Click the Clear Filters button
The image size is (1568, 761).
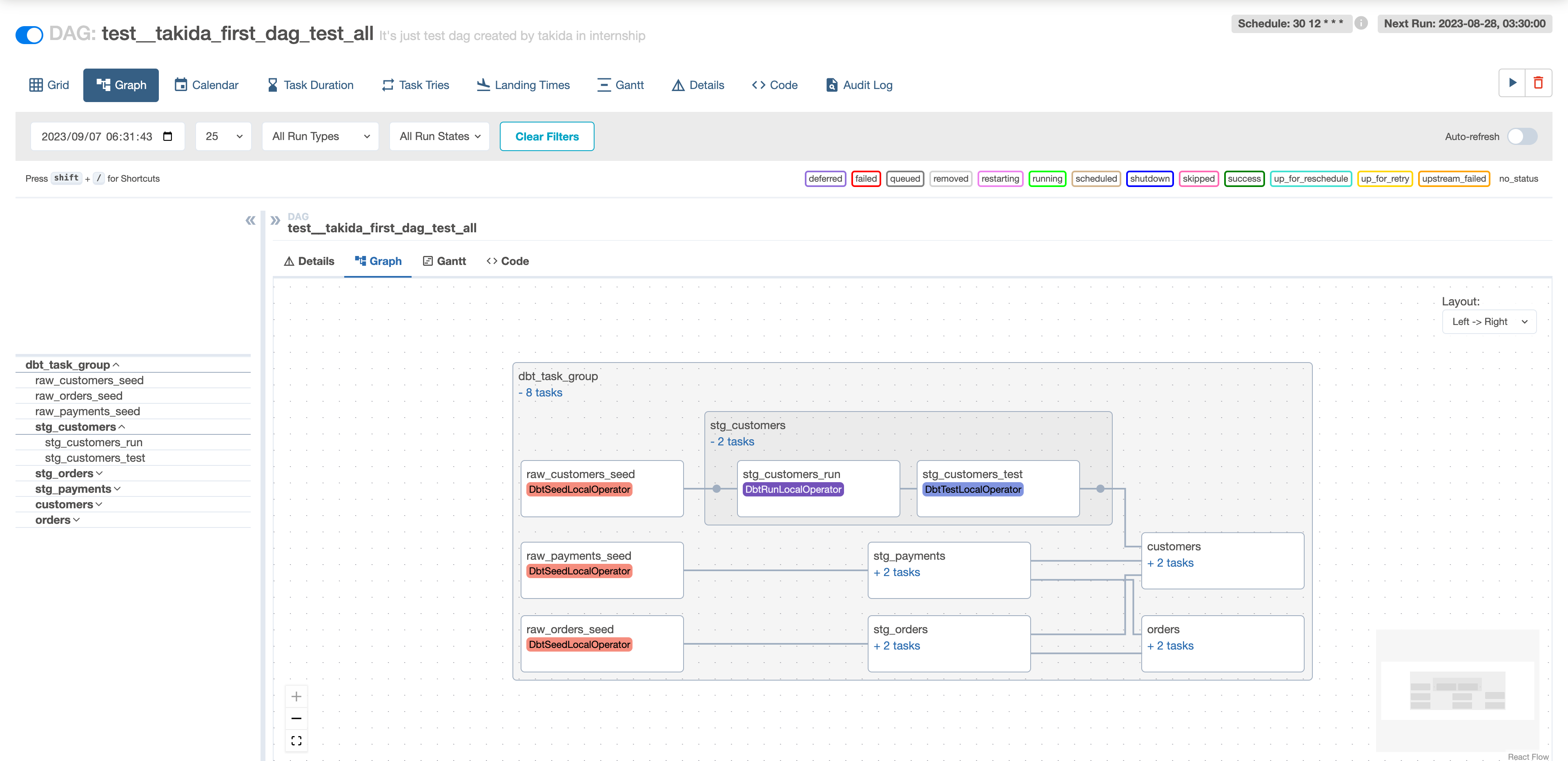click(x=547, y=136)
